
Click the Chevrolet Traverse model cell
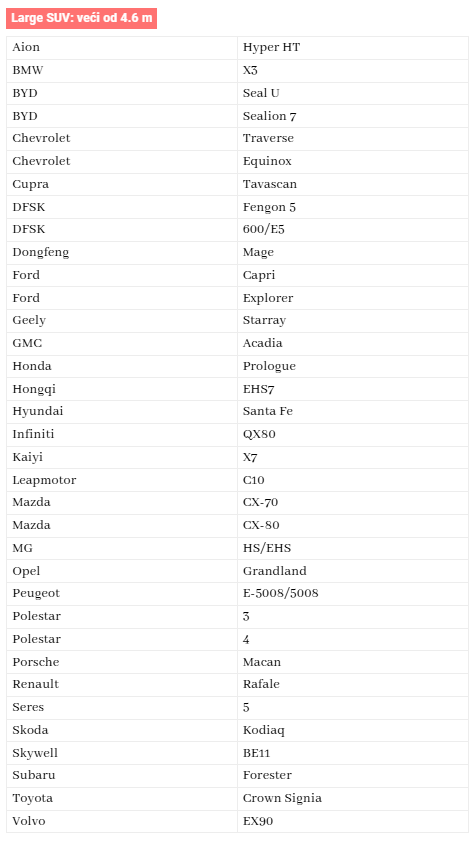click(x=353, y=138)
